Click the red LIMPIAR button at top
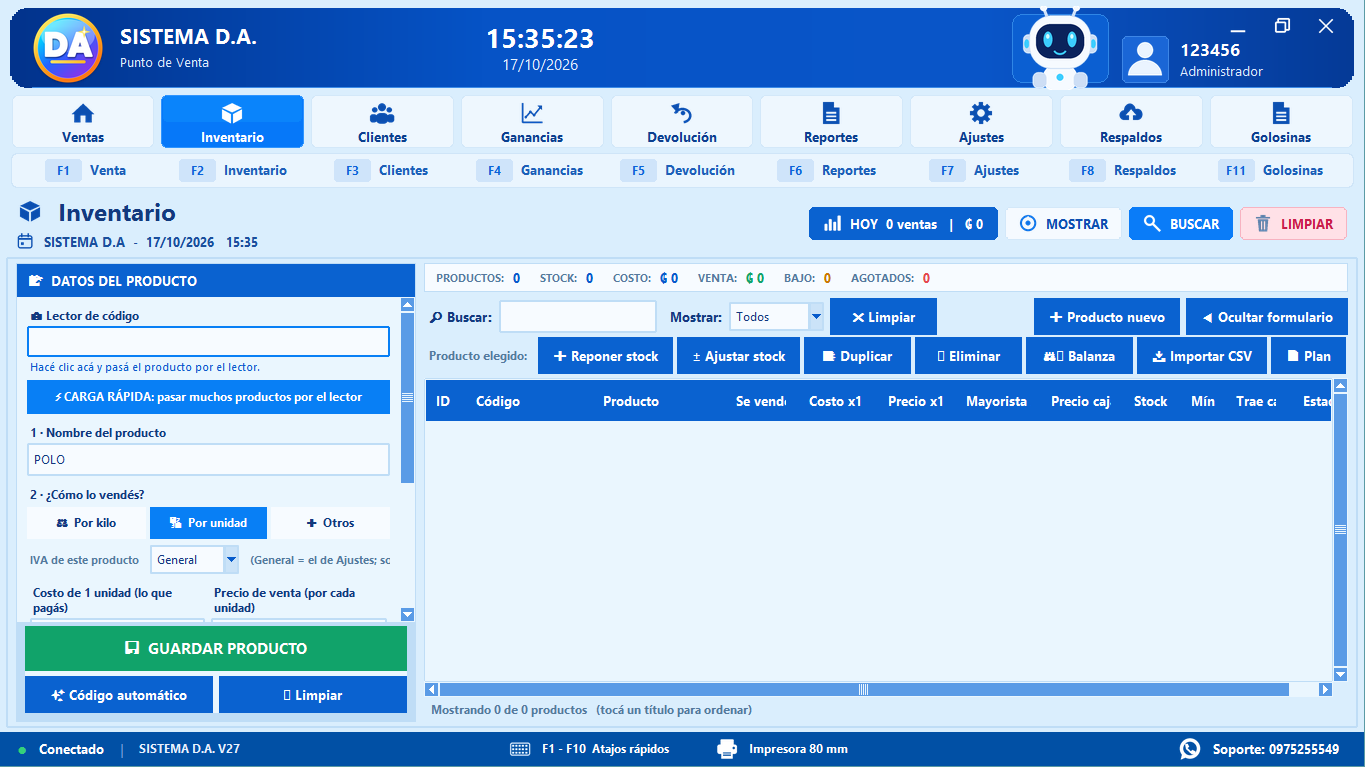The height and width of the screenshot is (767, 1365). point(1293,224)
